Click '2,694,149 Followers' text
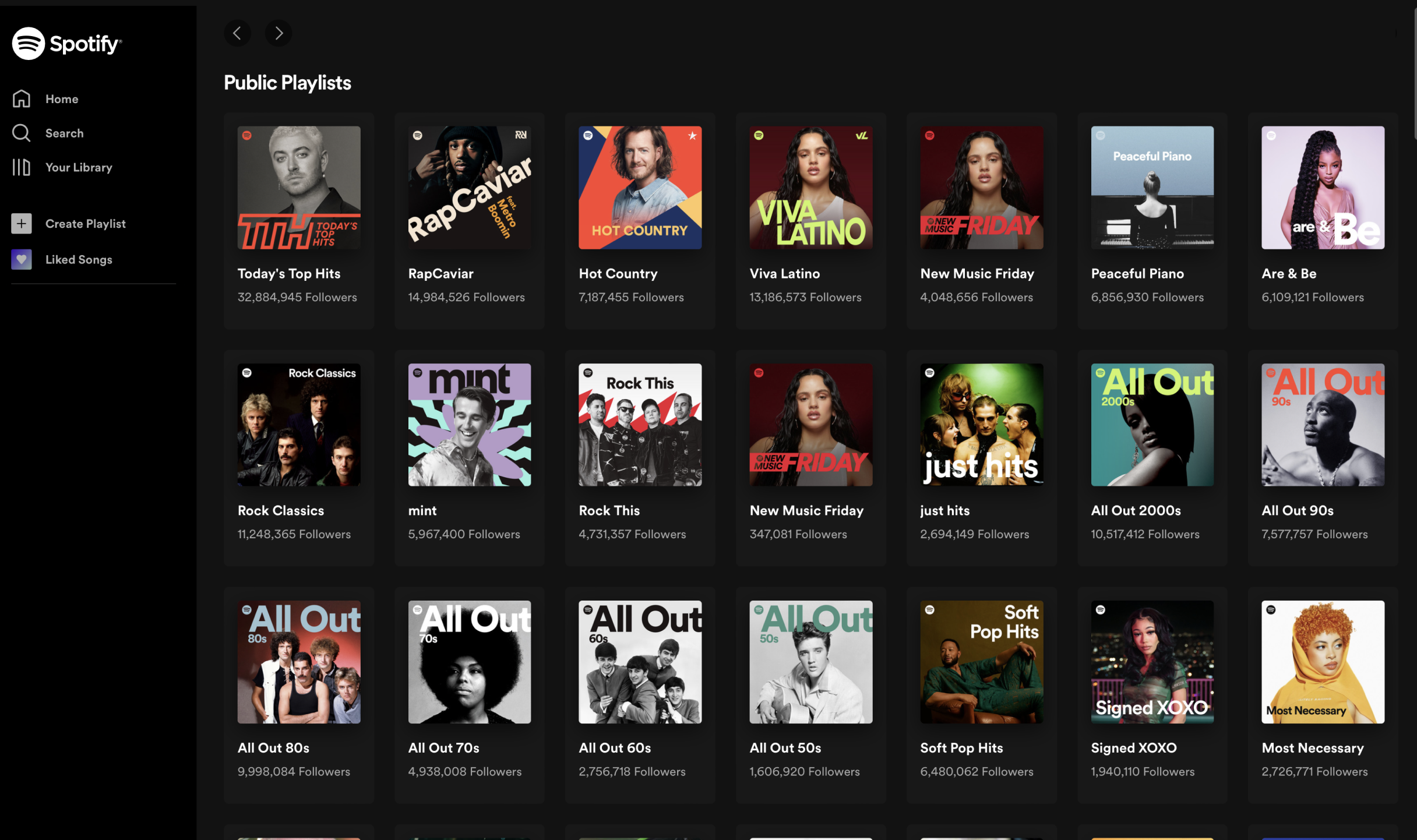Viewport: 1417px width, 840px height. (975, 534)
